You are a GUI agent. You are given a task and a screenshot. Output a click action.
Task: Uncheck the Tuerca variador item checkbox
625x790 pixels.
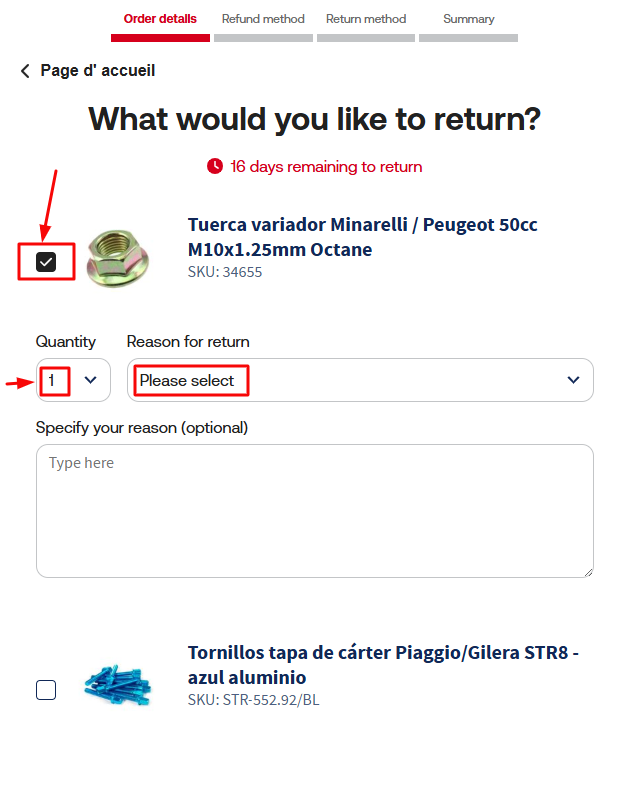(46, 262)
